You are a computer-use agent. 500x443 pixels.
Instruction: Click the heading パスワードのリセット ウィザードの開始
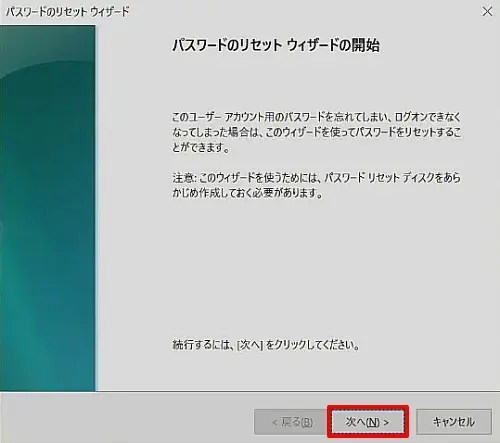276,45
